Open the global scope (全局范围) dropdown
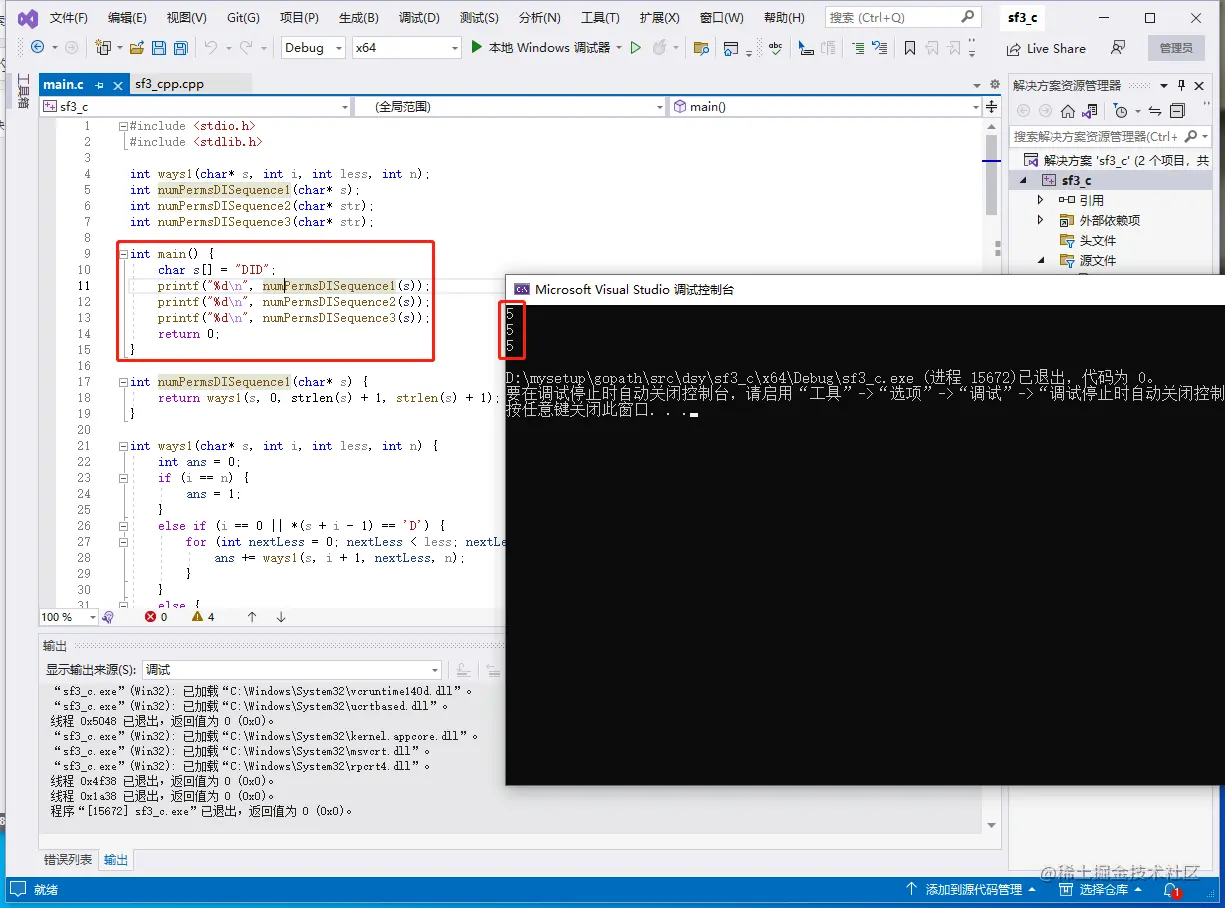This screenshot has height=908, width=1225. point(510,106)
